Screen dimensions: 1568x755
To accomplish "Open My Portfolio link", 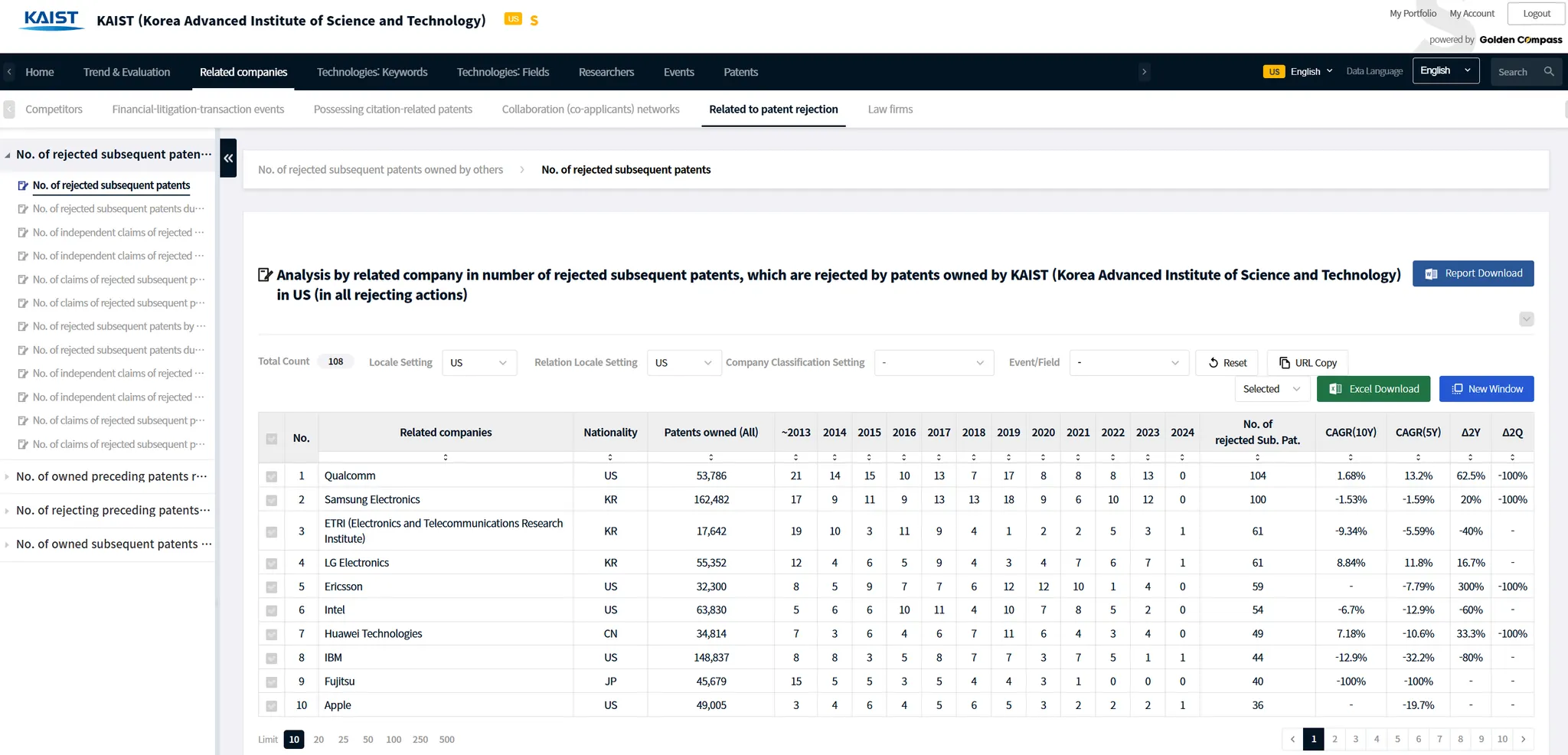I will coord(1413,14).
